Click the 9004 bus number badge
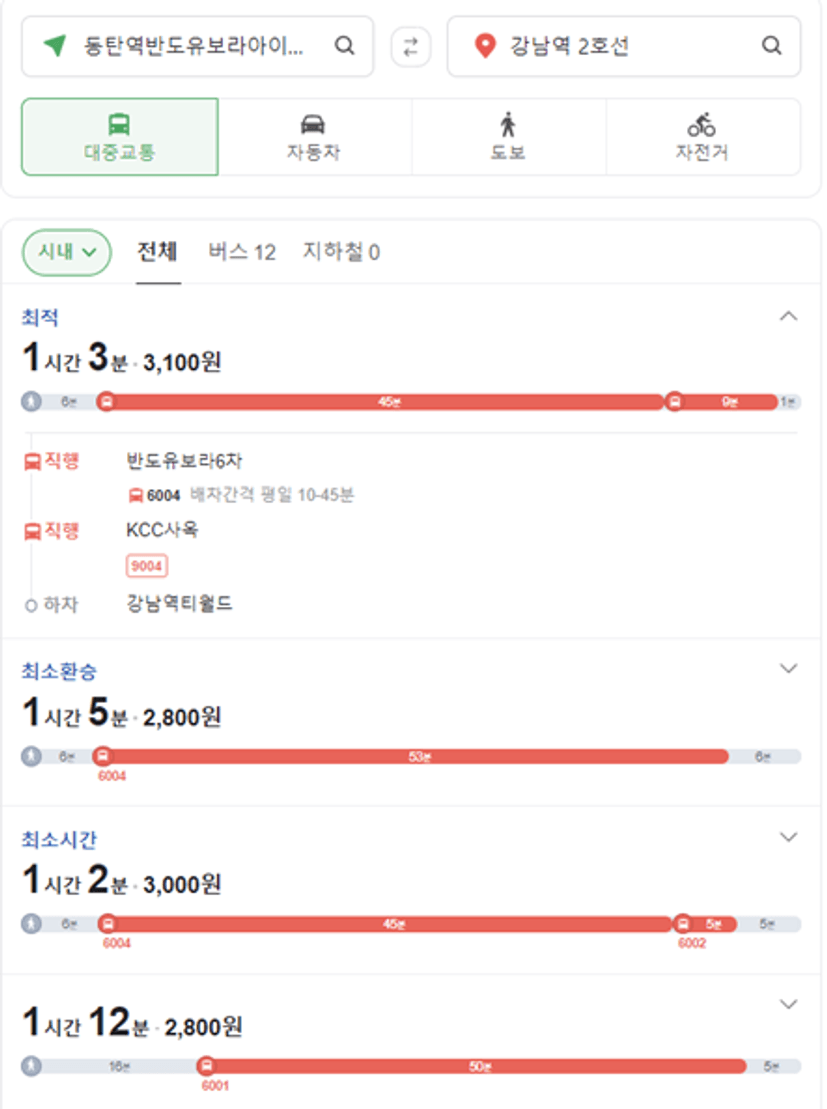Viewport: 827px width, 1109px height. point(146,566)
